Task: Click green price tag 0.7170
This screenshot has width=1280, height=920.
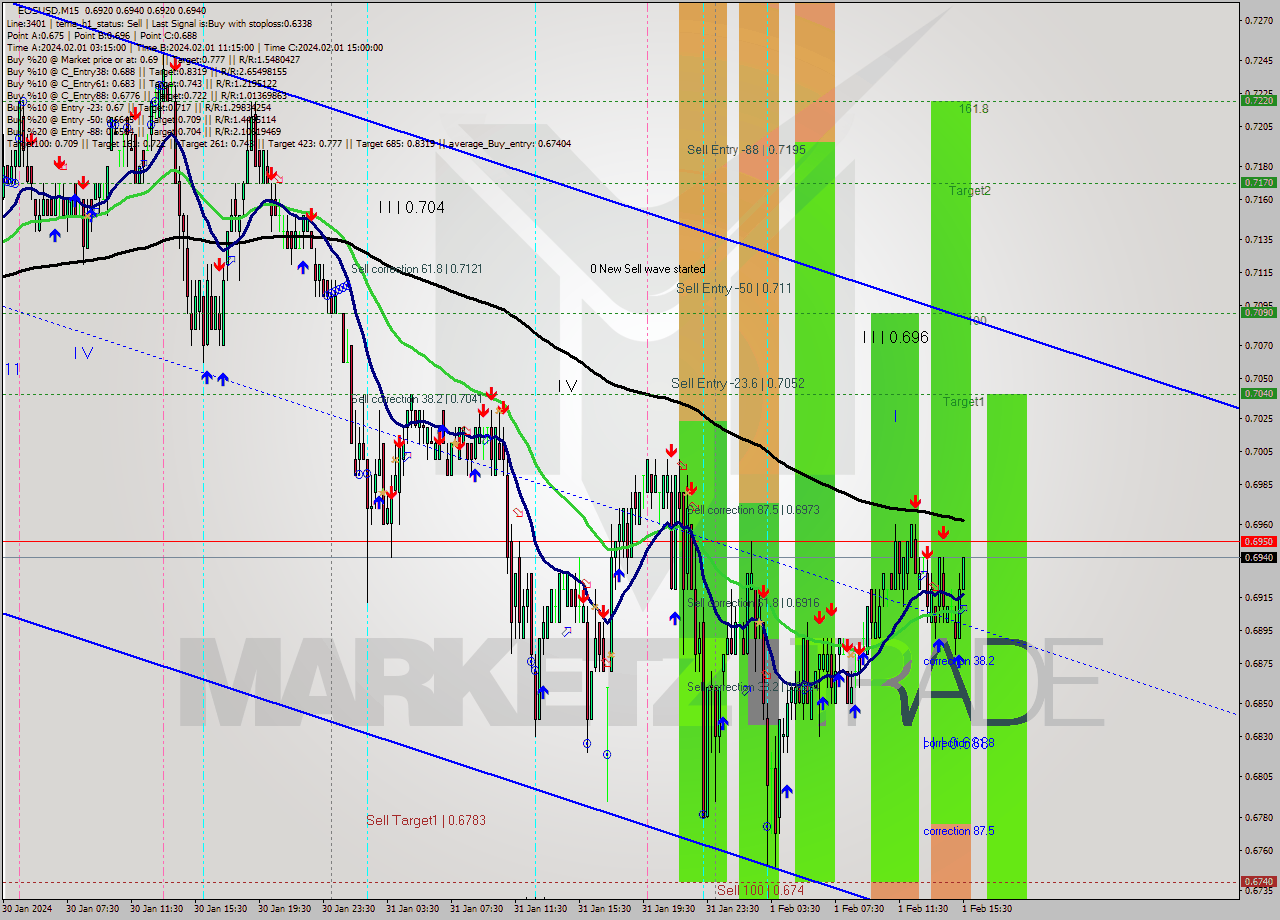Action: tap(1258, 182)
